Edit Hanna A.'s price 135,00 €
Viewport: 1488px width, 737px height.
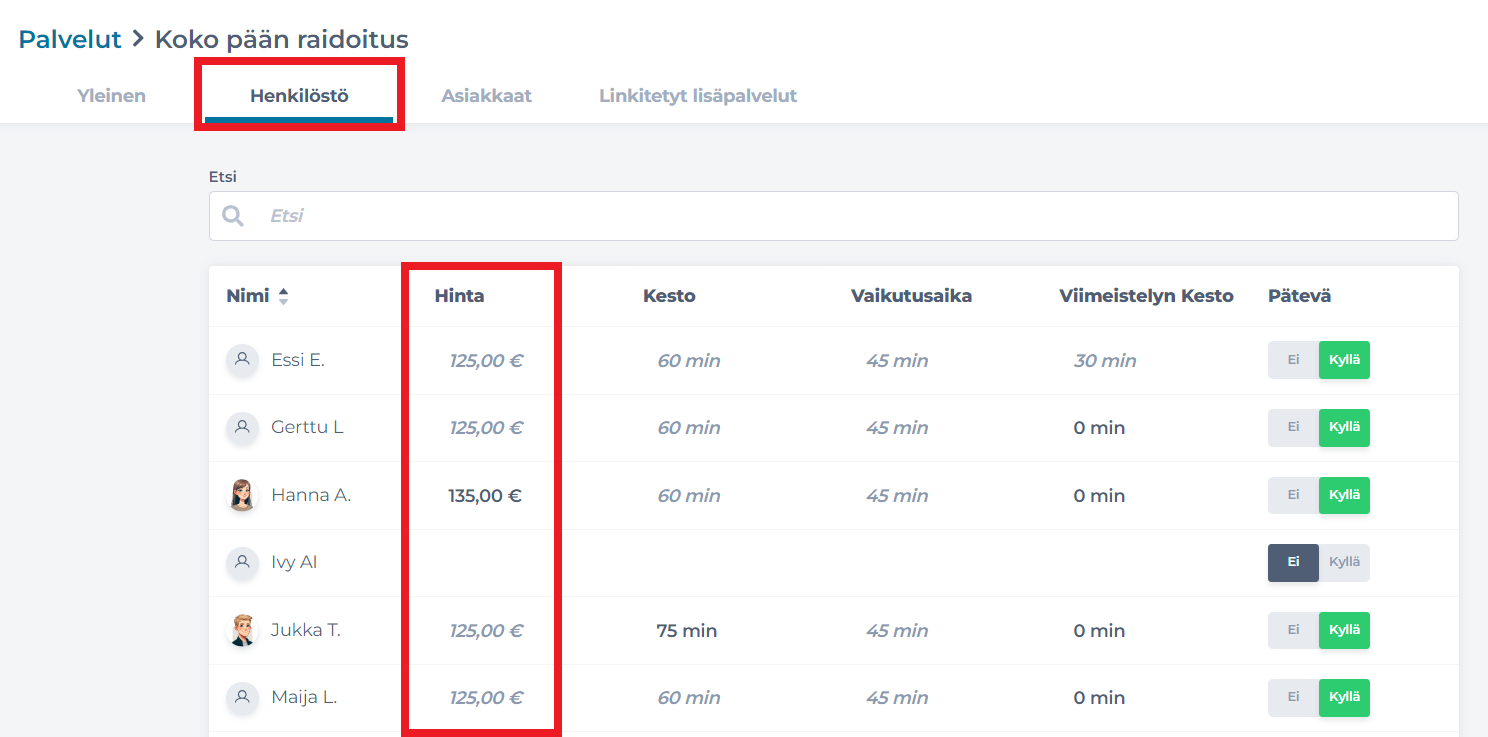[486, 496]
